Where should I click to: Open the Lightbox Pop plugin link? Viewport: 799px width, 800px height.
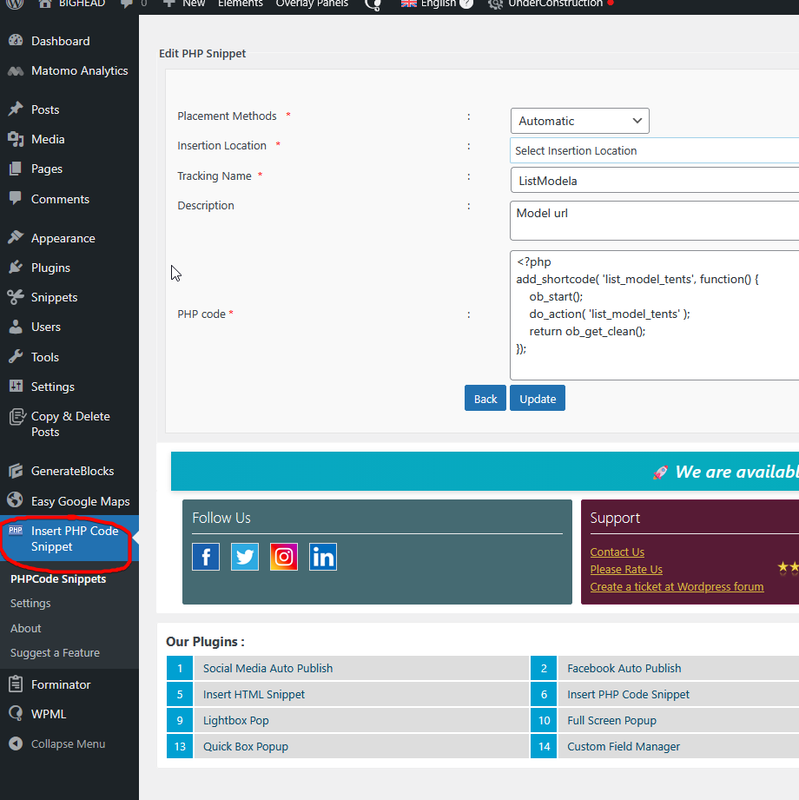(236, 720)
